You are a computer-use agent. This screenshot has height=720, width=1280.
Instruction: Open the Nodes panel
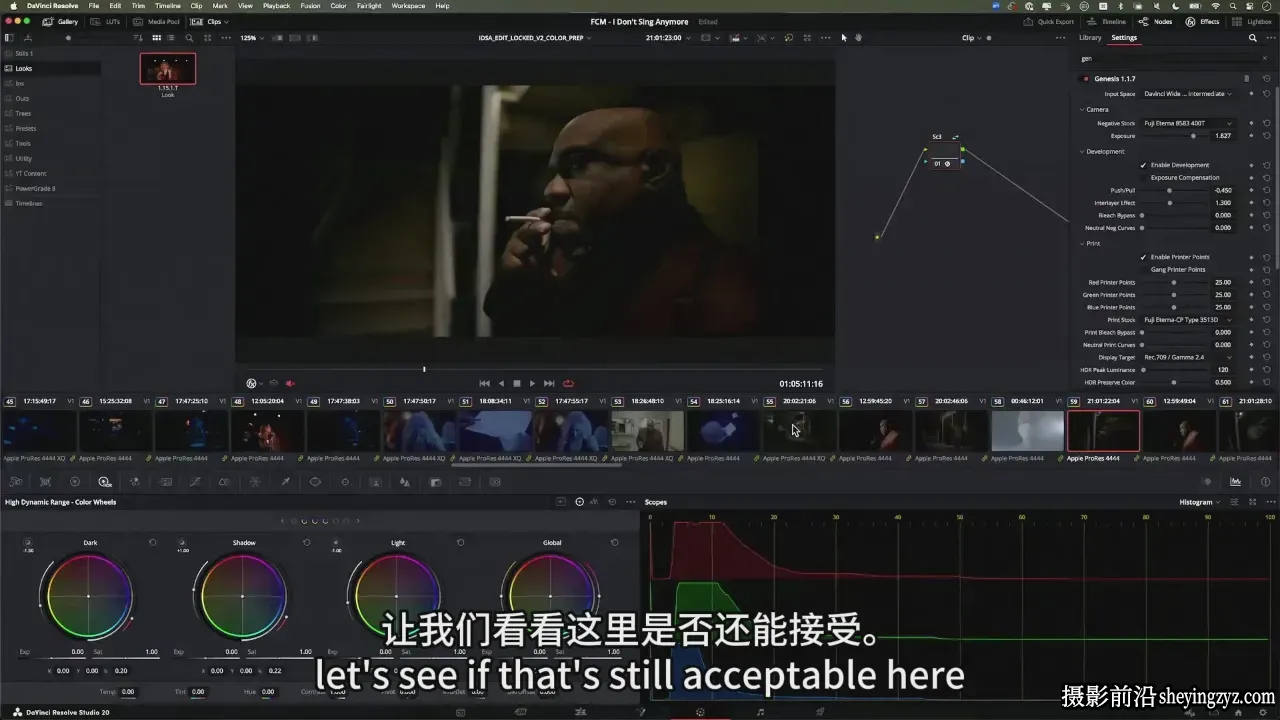(1157, 21)
